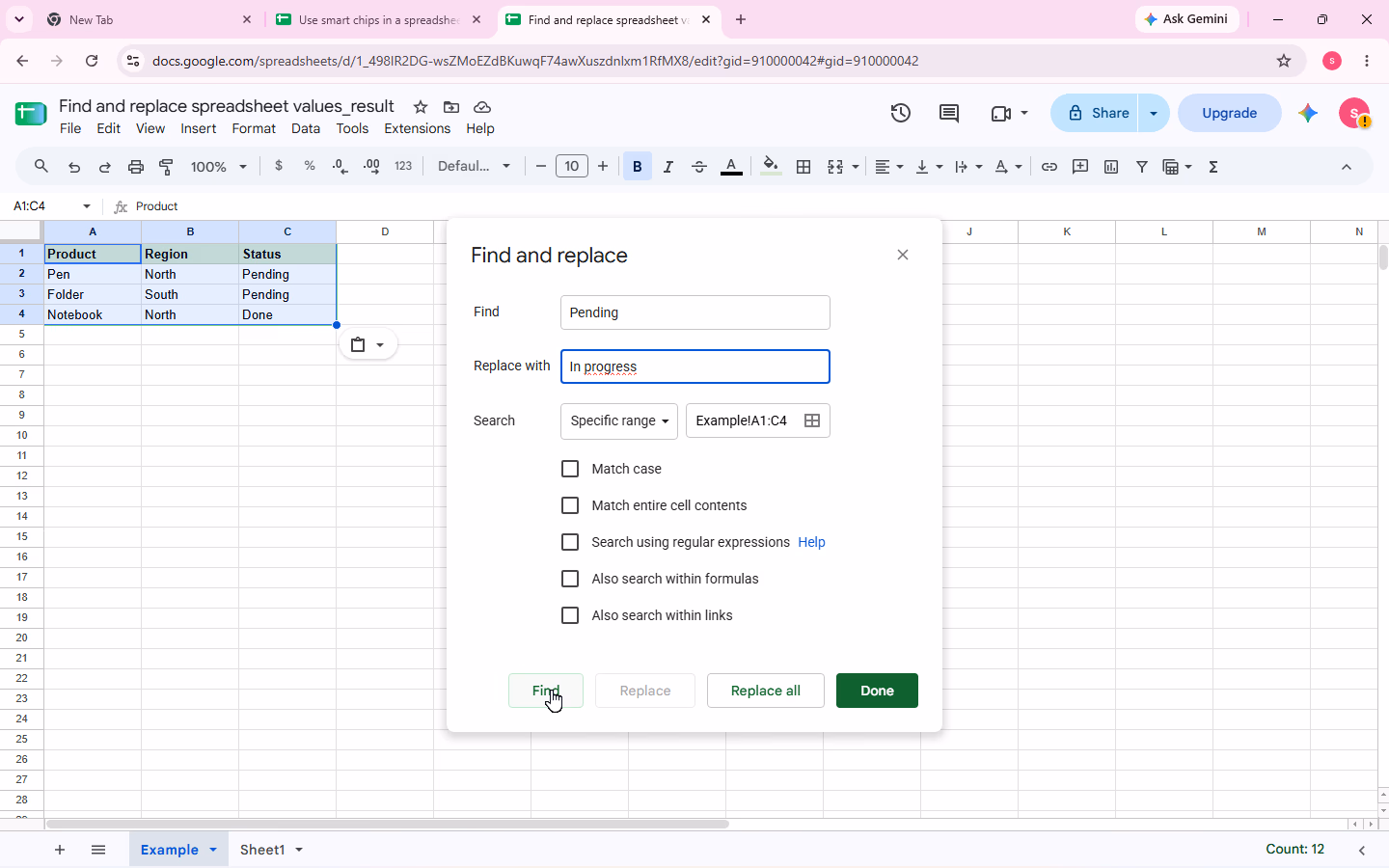Enable Also search within formulas

(x=570, y=579)
